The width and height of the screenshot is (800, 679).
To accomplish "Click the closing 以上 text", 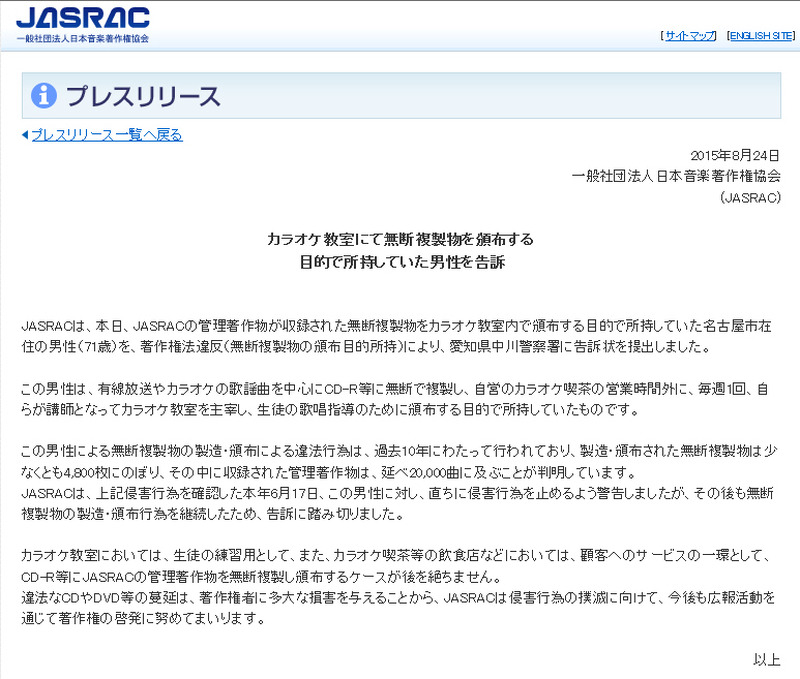I will pos(765,659).
